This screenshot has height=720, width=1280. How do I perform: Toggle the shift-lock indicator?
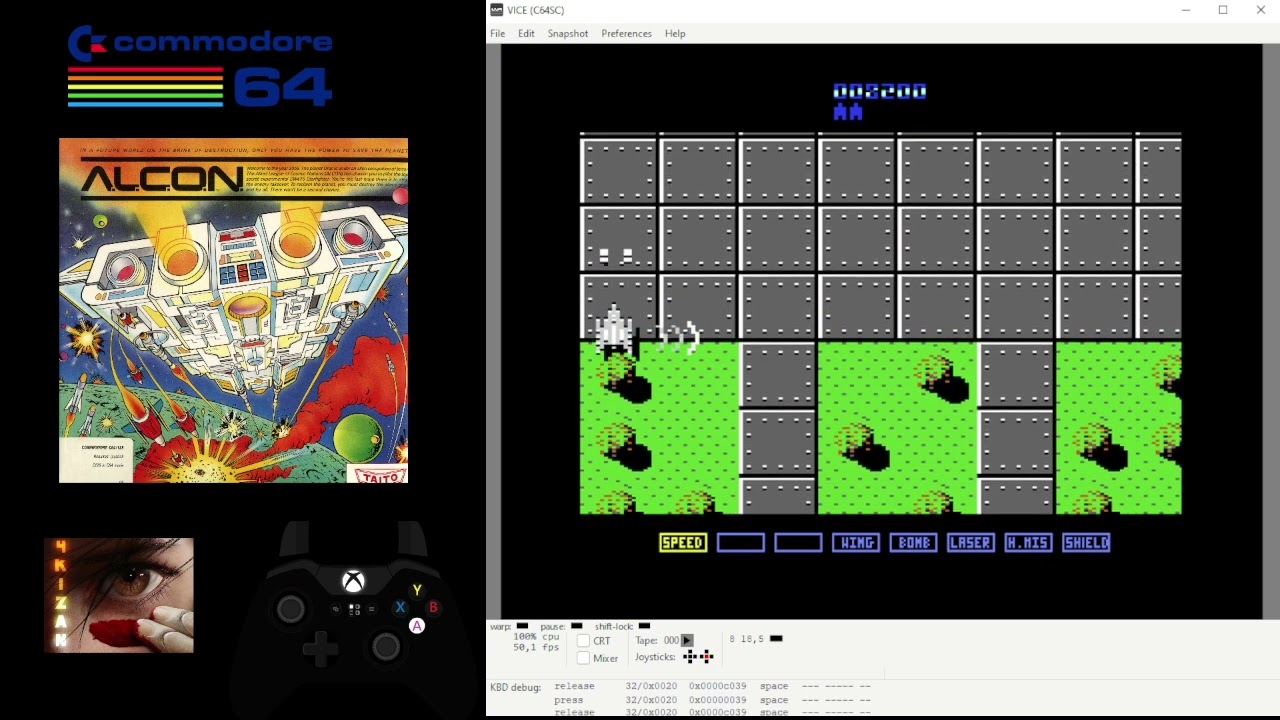(x=644, y=626)
